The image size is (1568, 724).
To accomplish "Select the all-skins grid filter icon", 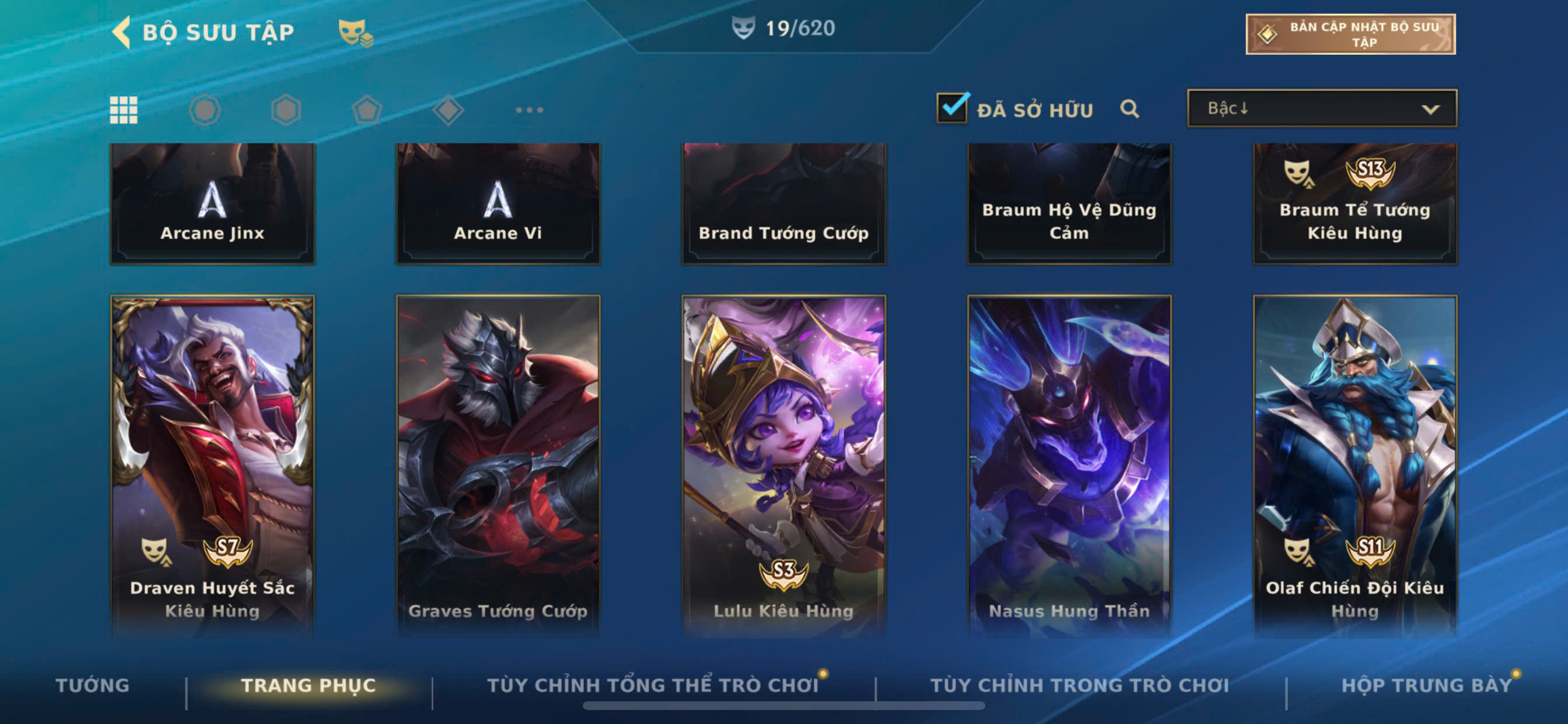I will click(124, 110).
